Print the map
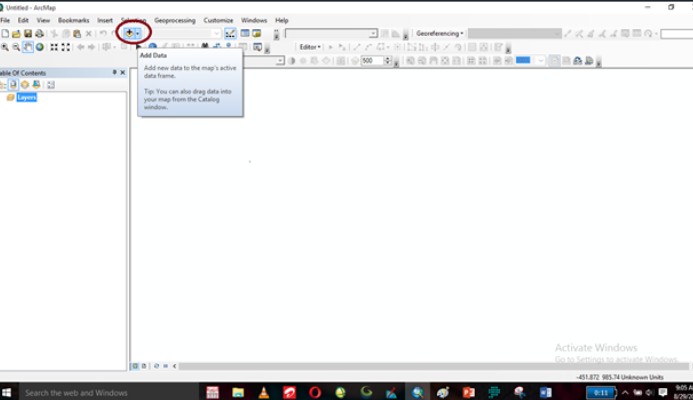This screenshot has width=693, height=400. (x=39, y=34)
